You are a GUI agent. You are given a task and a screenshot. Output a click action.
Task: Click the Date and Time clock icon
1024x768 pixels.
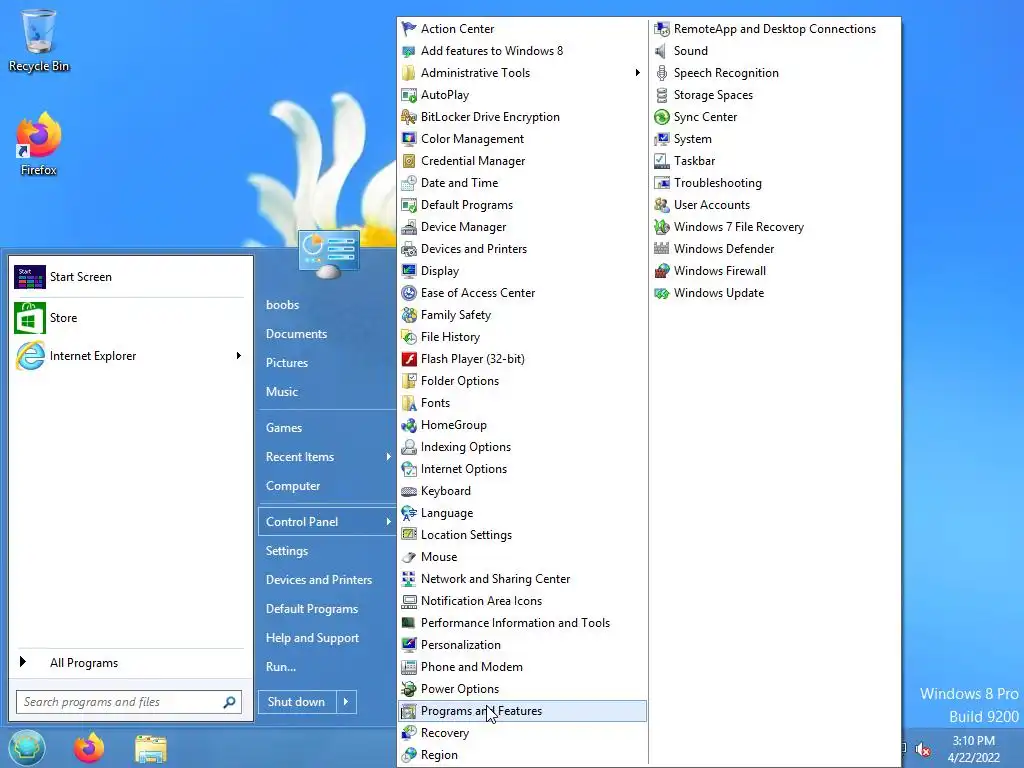(x=409, y=183)
